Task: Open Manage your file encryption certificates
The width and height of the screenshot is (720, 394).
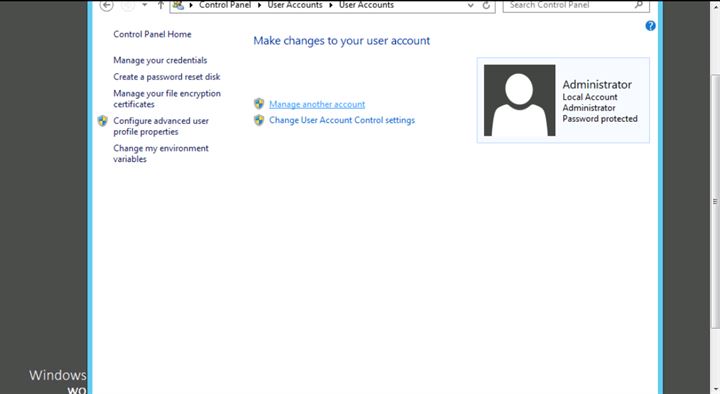Action: point(167,99)
